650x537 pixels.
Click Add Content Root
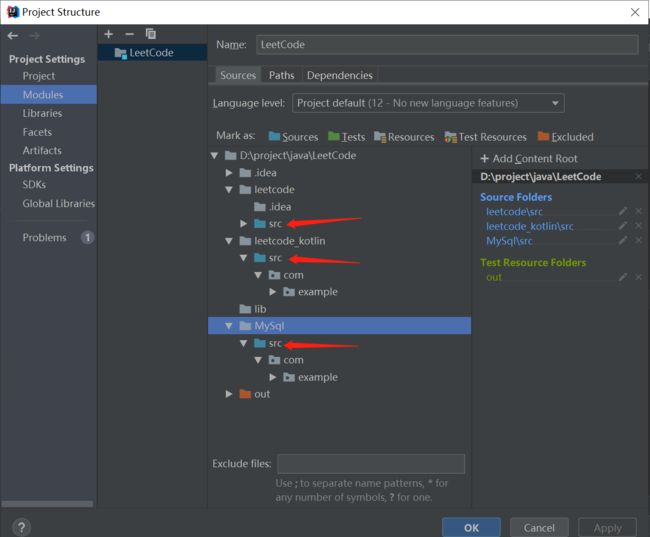point(529,158)
